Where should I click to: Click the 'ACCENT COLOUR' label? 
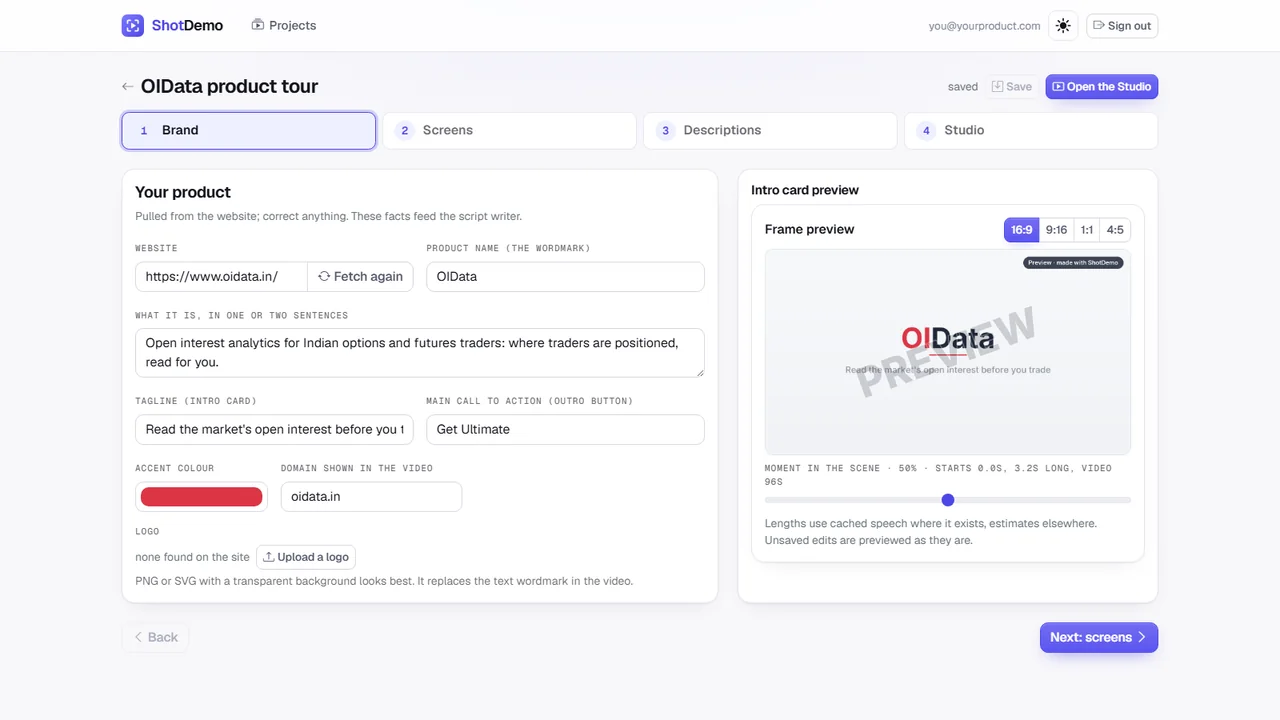click(x=175, y=468)
